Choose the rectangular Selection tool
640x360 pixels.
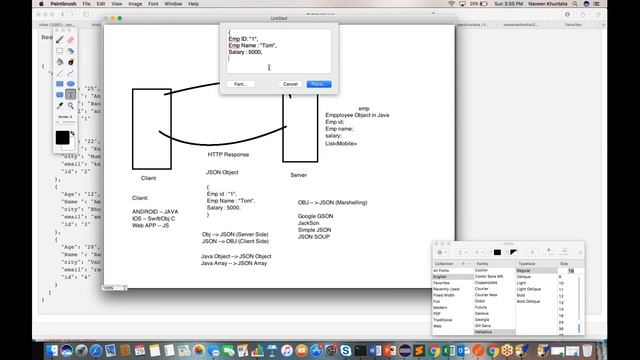(x=60, y=51)
